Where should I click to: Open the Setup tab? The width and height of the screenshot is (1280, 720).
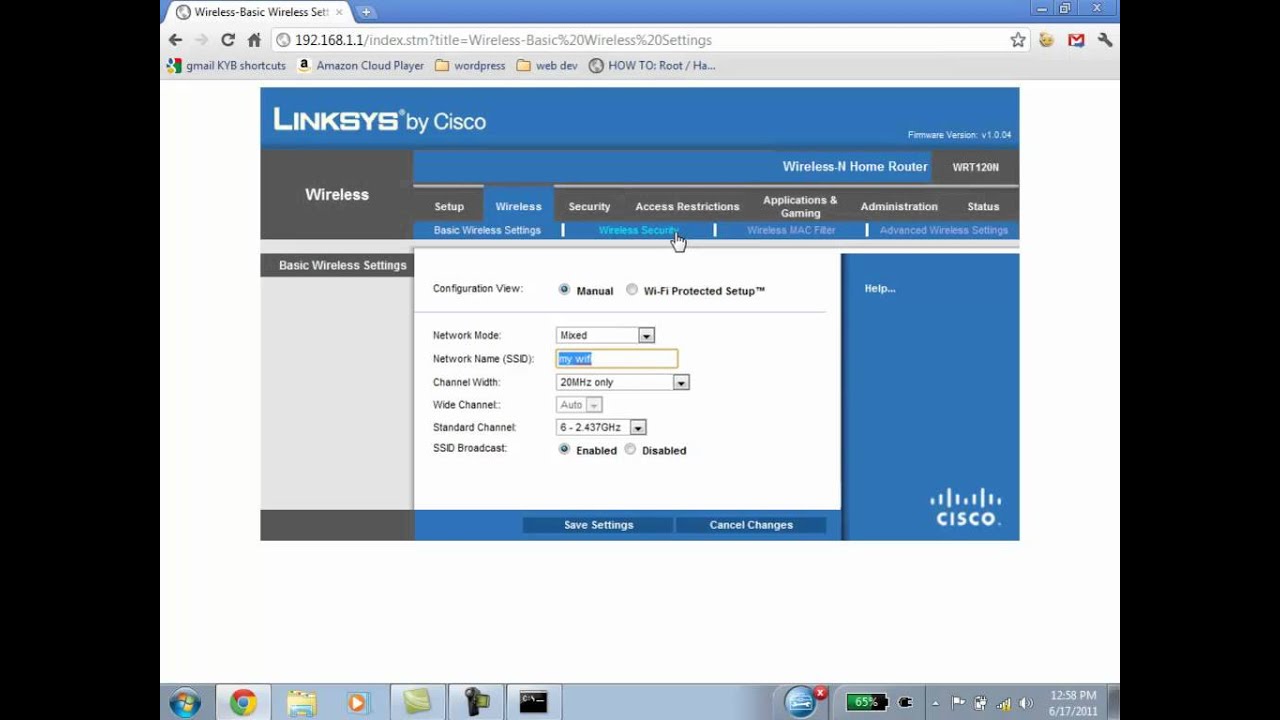point(449,206)
